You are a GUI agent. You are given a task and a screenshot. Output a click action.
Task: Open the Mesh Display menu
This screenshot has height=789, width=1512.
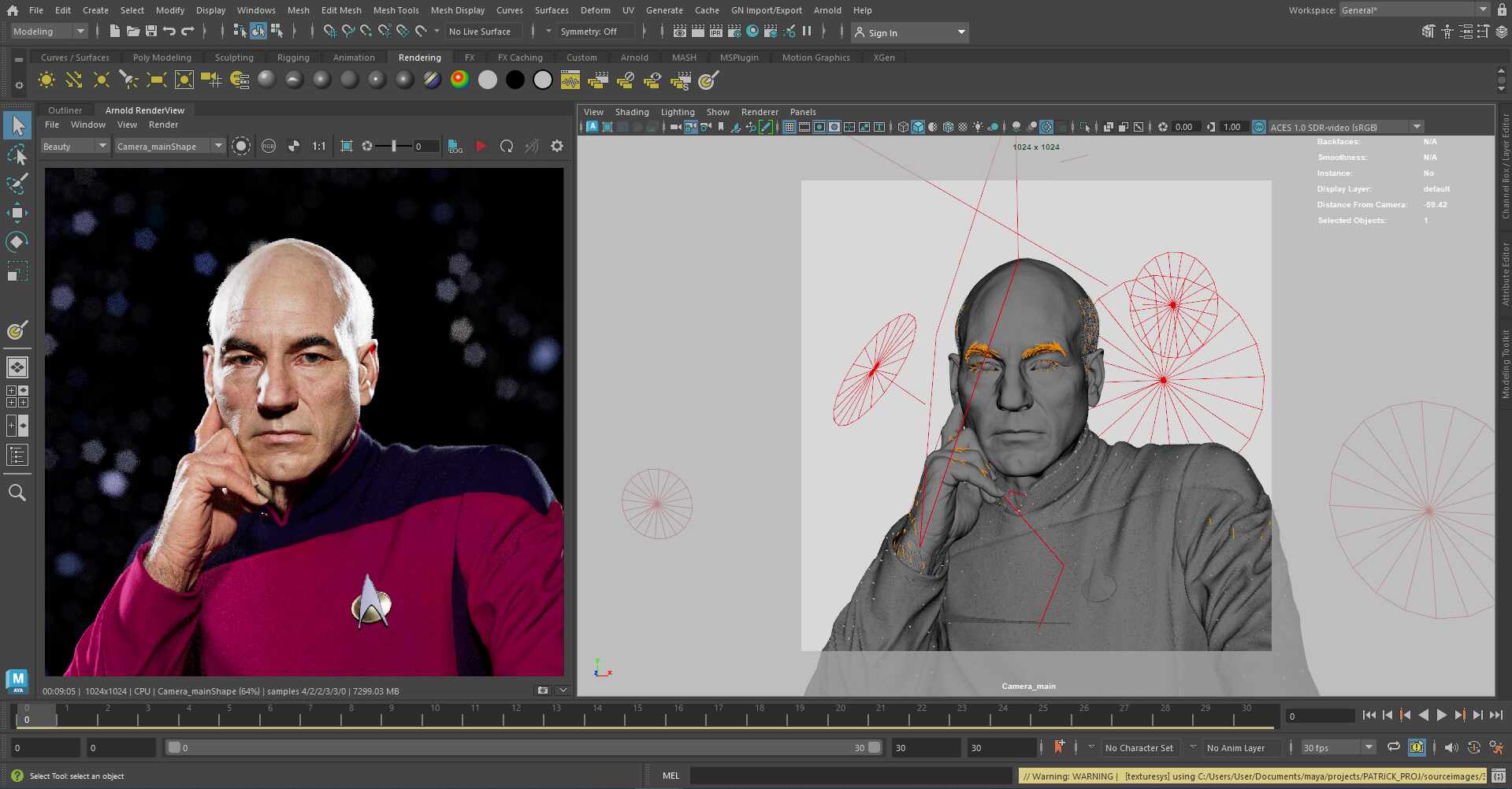[457, 10]
